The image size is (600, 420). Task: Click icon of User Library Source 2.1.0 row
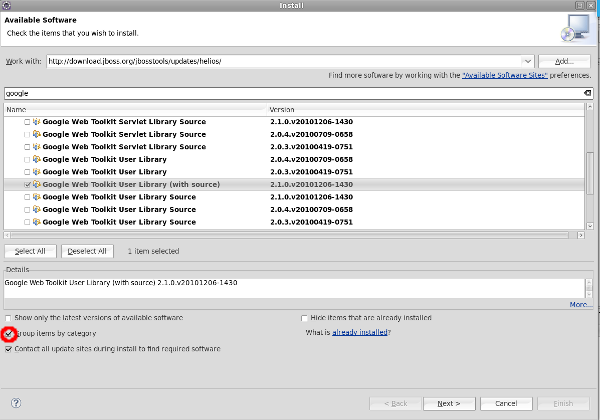[37, 197]
